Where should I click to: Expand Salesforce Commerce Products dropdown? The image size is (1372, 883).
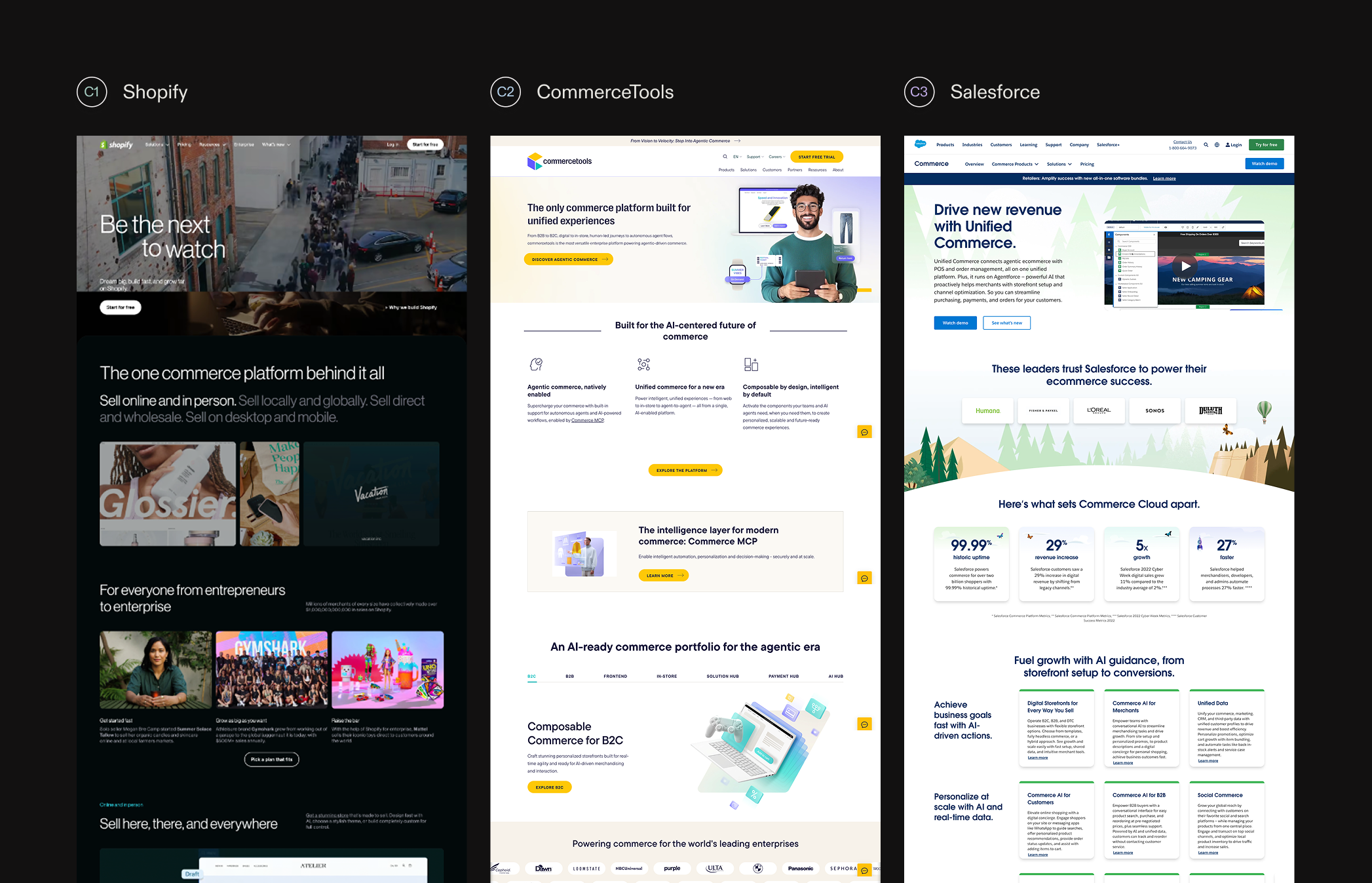[x=1015, y=164]
